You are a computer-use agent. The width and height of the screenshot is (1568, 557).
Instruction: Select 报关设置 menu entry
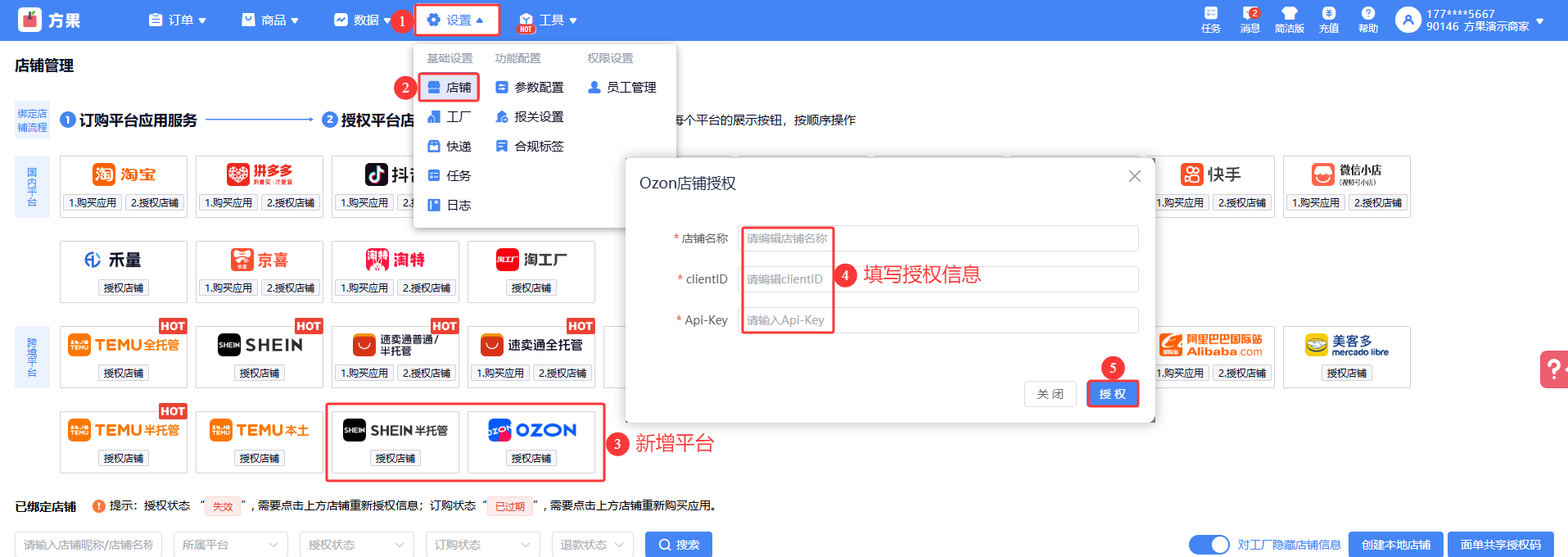click(x=530, y=116)
